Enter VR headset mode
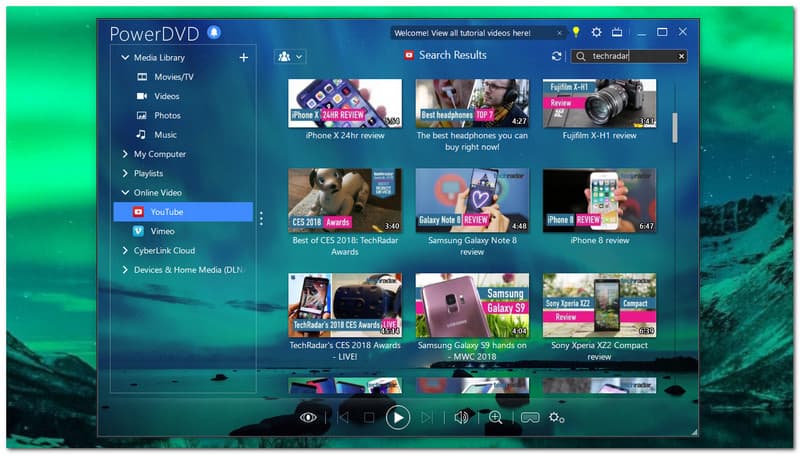 pyautogui.click(x=530, y=418)
